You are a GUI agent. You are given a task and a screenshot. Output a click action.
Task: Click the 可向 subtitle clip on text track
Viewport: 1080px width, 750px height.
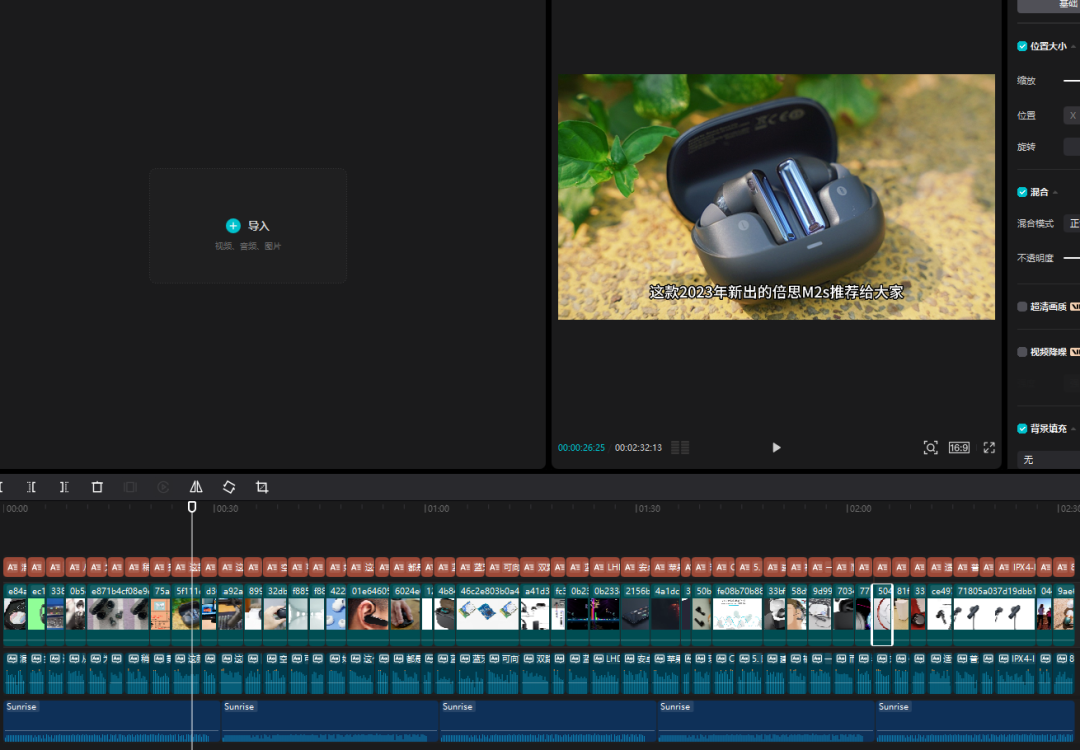point(502,567)
